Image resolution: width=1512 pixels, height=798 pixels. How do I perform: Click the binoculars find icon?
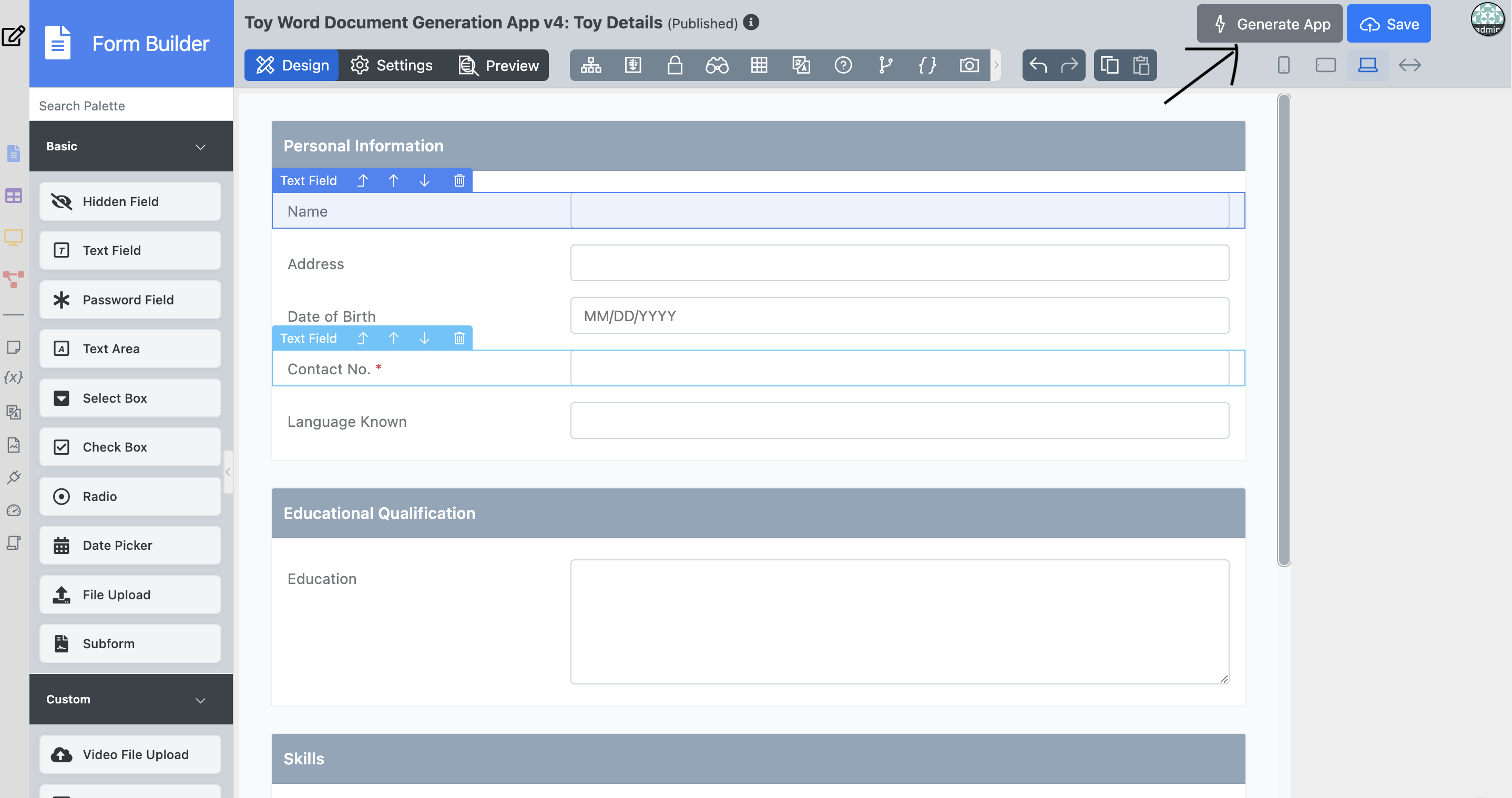click(717, 65)
